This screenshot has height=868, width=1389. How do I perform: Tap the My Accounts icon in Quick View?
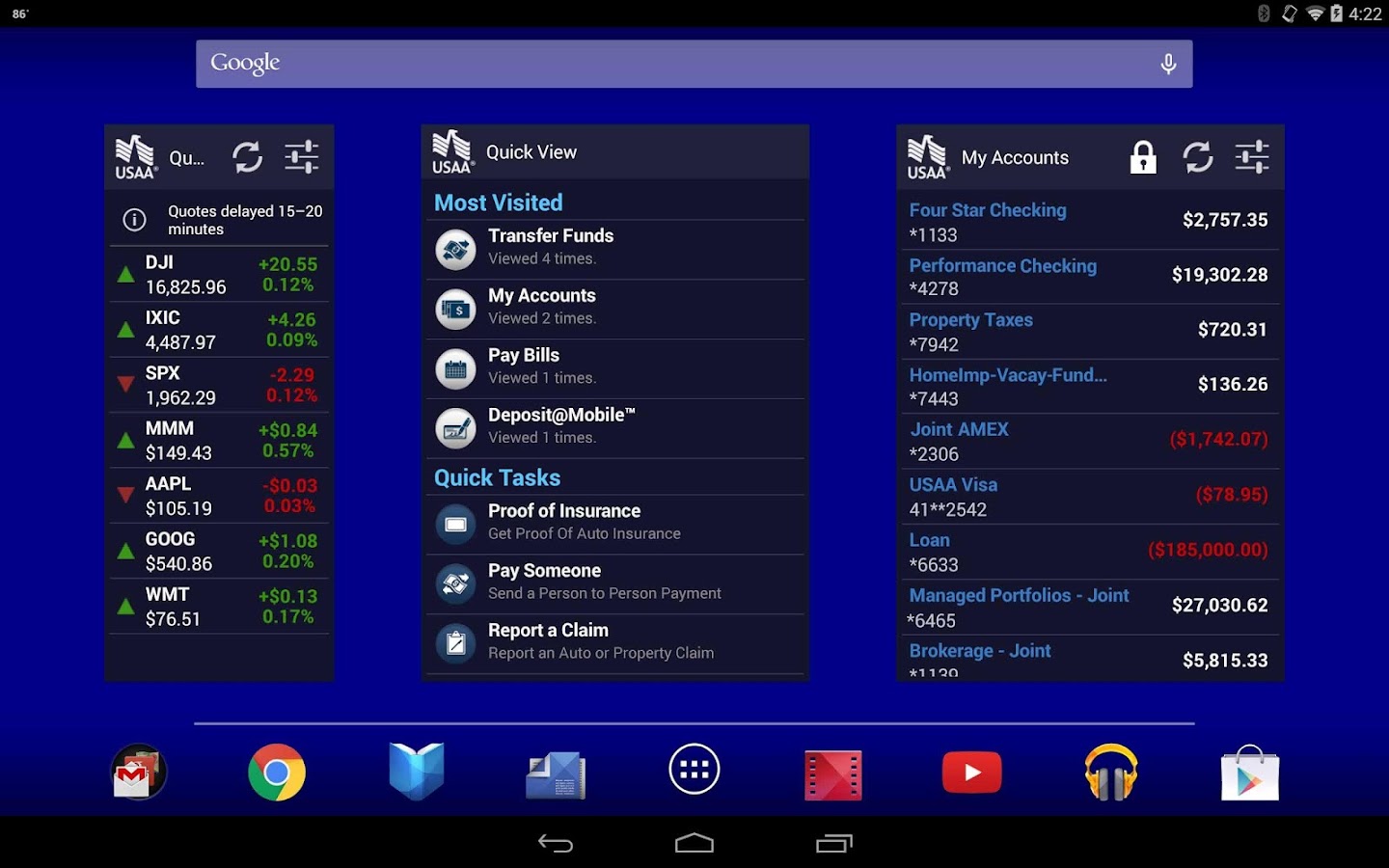tap(455, 309)
